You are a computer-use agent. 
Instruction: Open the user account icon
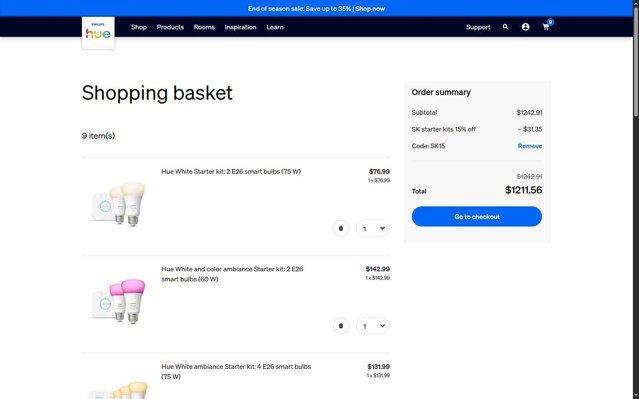tap(525, 27)
